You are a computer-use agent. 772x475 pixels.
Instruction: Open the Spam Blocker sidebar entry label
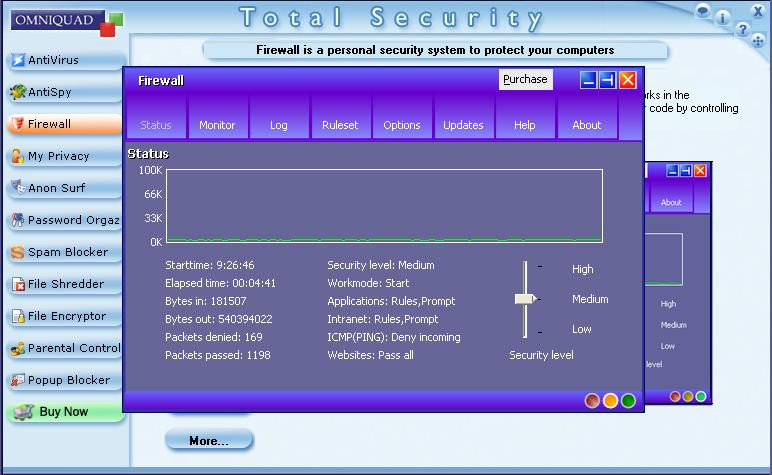click(x=68, y=252)
